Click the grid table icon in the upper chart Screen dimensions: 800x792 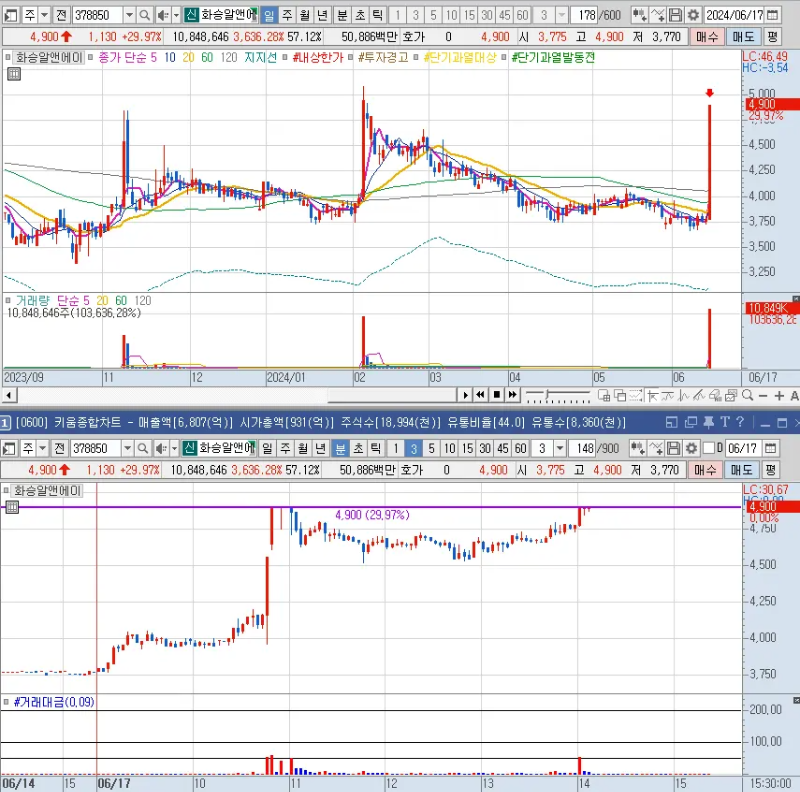[x=14, y=75]
